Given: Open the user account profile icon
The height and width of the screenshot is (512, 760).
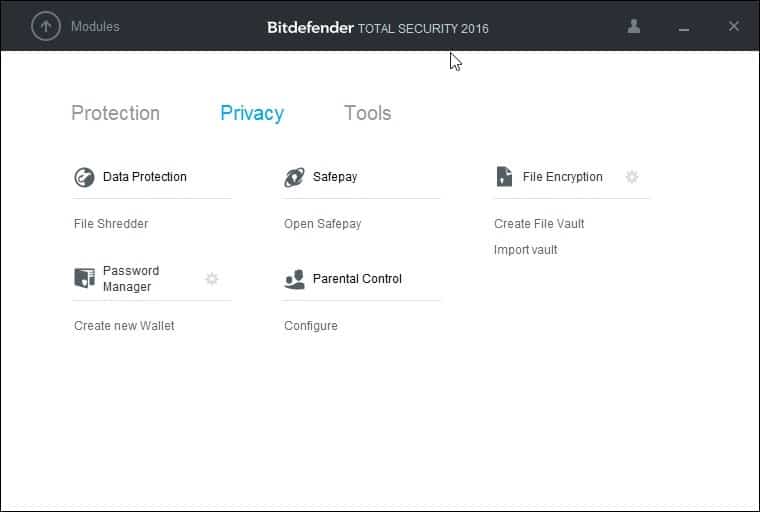Looking at the screenshot, I should point(633,26).
